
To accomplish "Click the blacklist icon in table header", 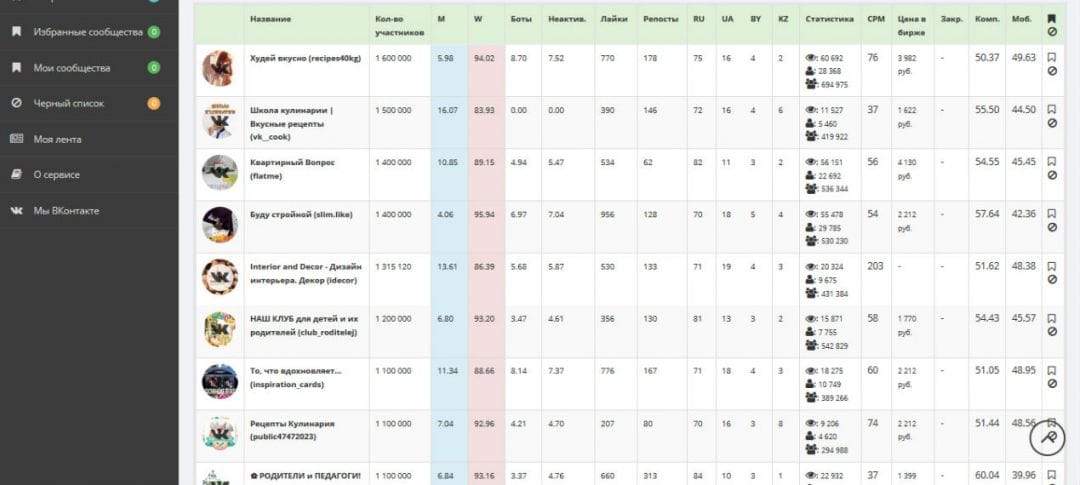I will [x=1052, y=32].
